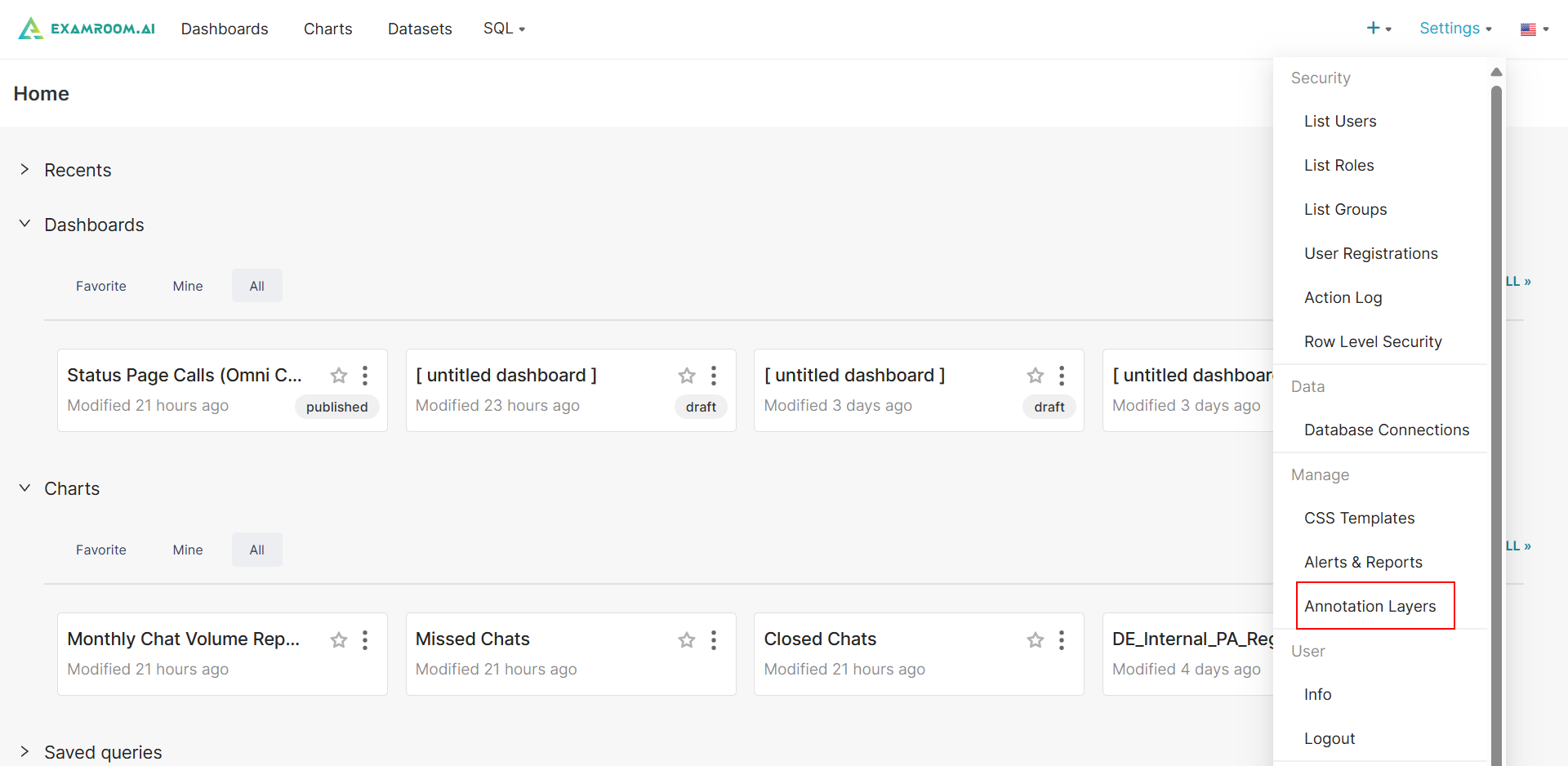This screenshot has height=766, width=1568.
Task: Open the plus create-new menu
Action: click(x=1379, y=29)
